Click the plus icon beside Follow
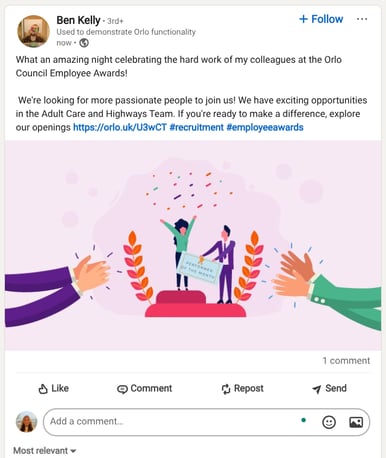The height and width of the screenshot is (458, 386). coord(303,19)
